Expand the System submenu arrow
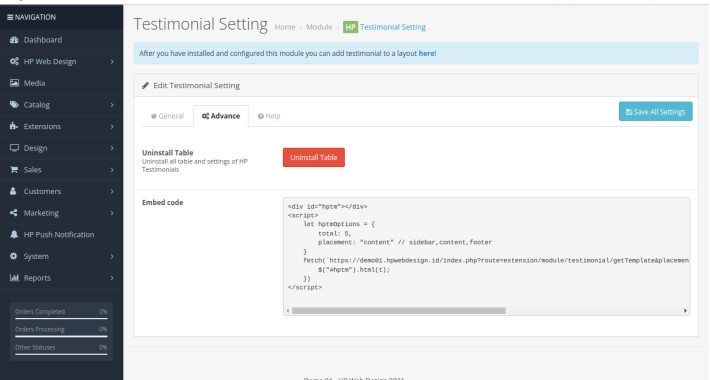710x380 pixels. (x=112, y=256)
